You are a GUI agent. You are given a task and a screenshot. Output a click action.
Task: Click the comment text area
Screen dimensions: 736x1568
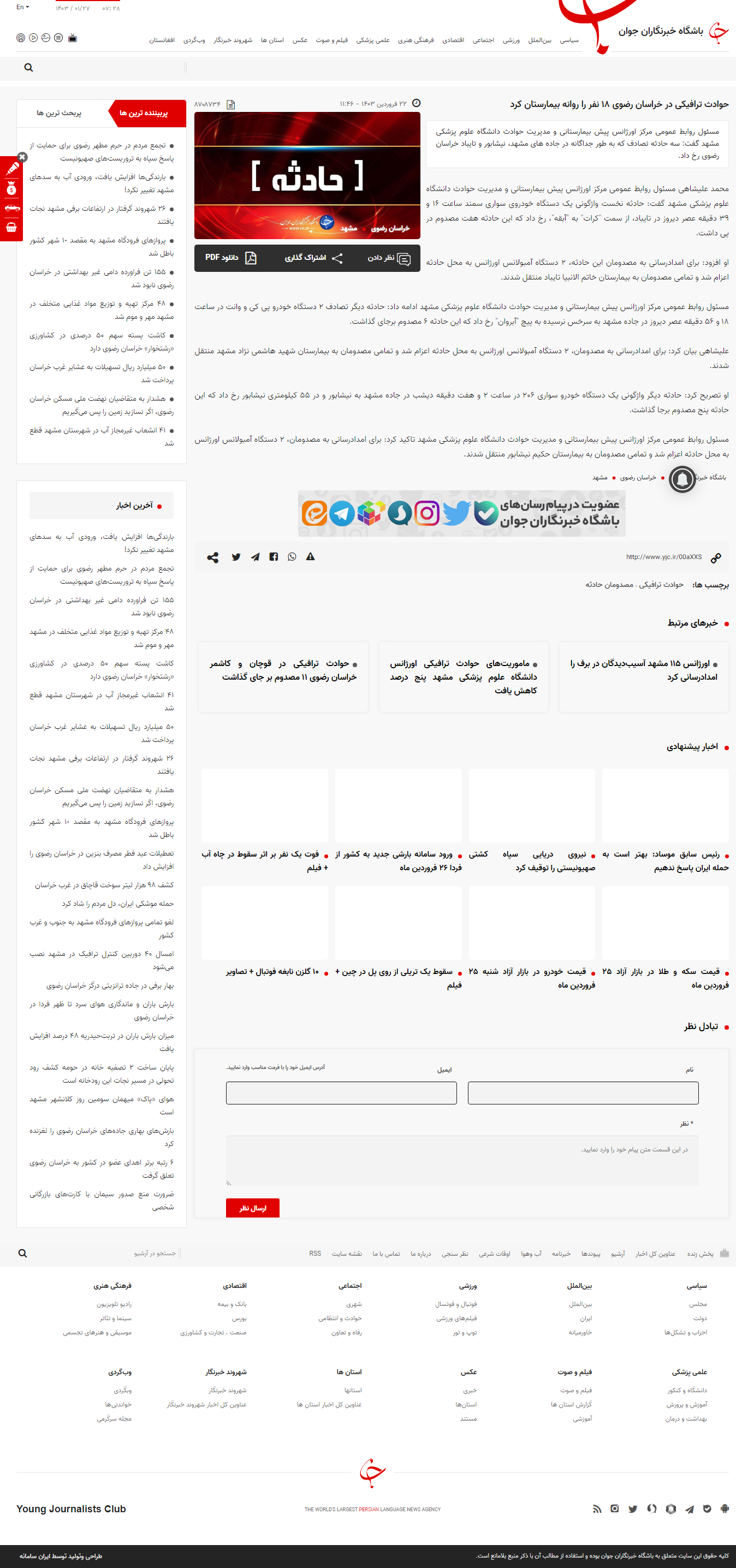click(462, 1160)
